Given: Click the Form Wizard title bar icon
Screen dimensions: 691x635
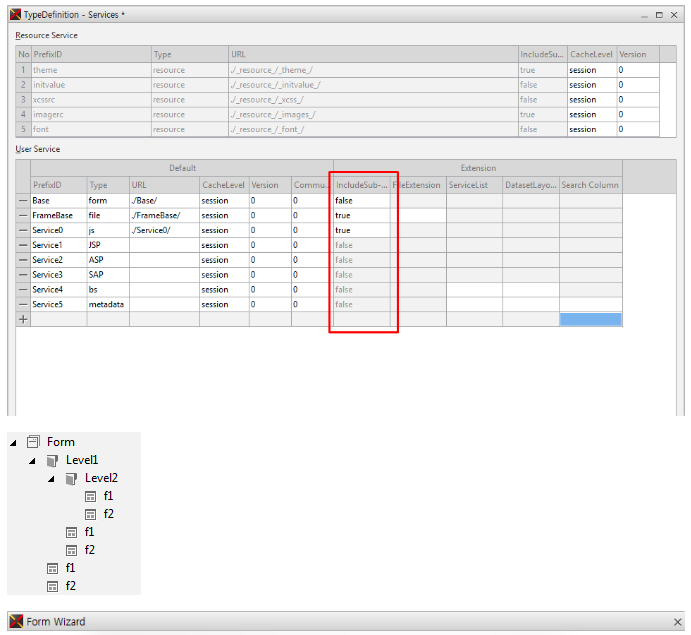Looking at the screenshot, I should click(15, 622).
